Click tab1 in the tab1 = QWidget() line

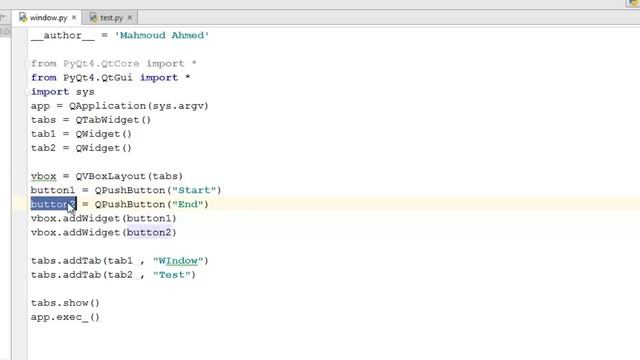click(x=43, y=134)
